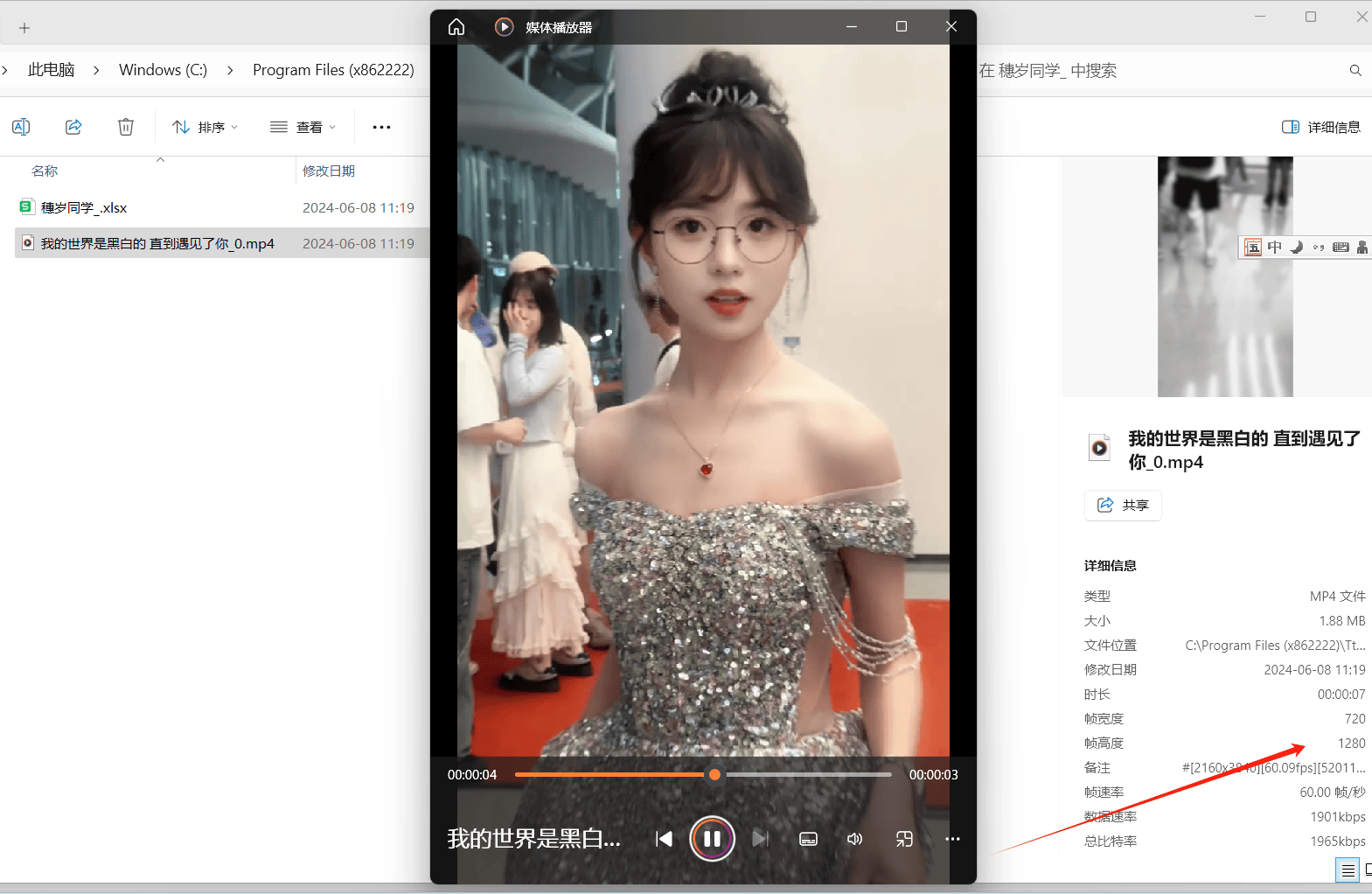Click the share icon in Explorer toolbar
This screenshot has width=1372, height=894.
click(73, 127)
